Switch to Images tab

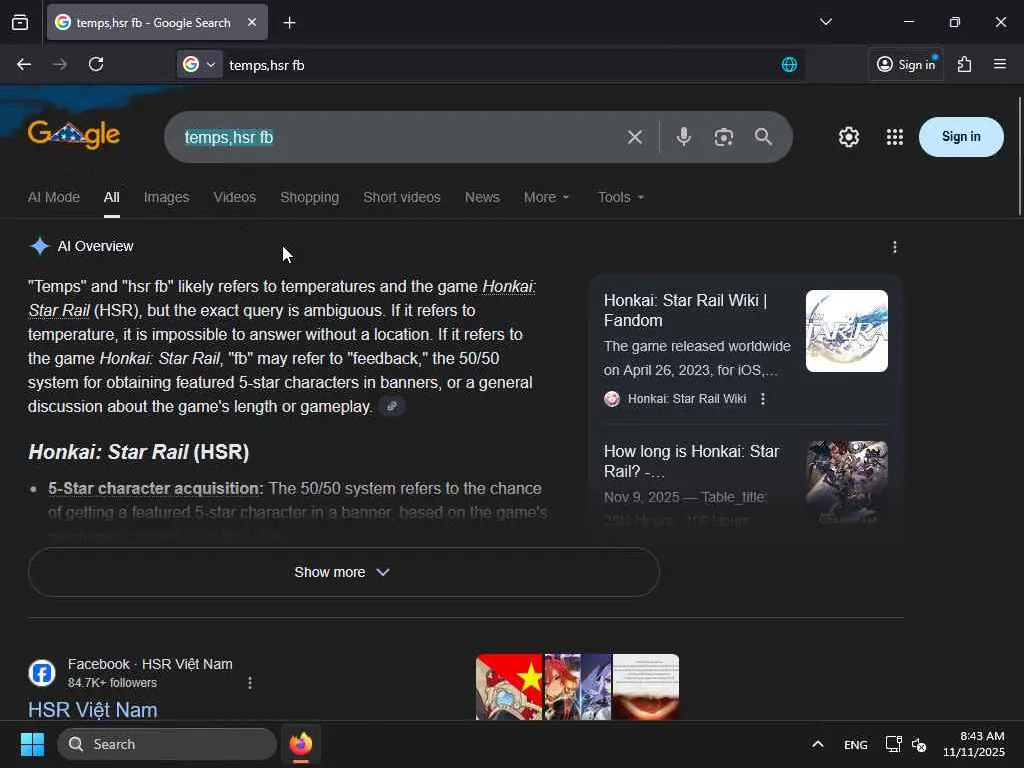[x=167, y=197]
